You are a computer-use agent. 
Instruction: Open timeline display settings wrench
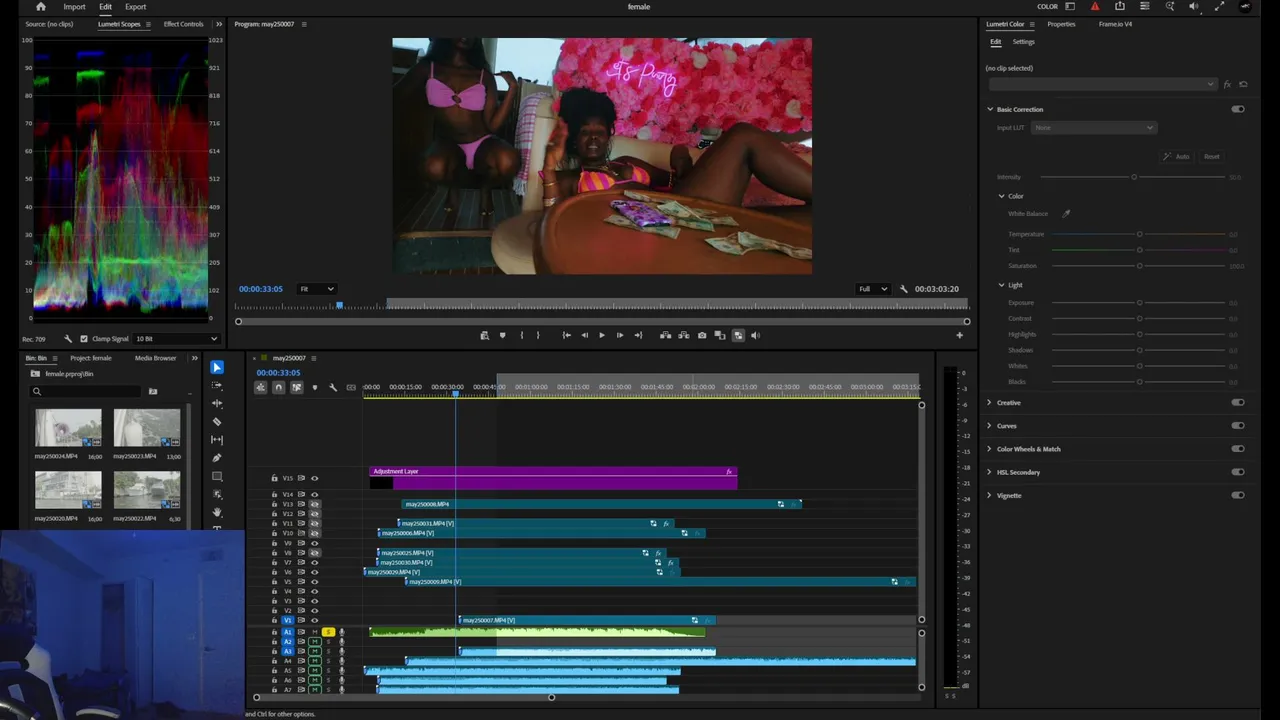[333, 387]
